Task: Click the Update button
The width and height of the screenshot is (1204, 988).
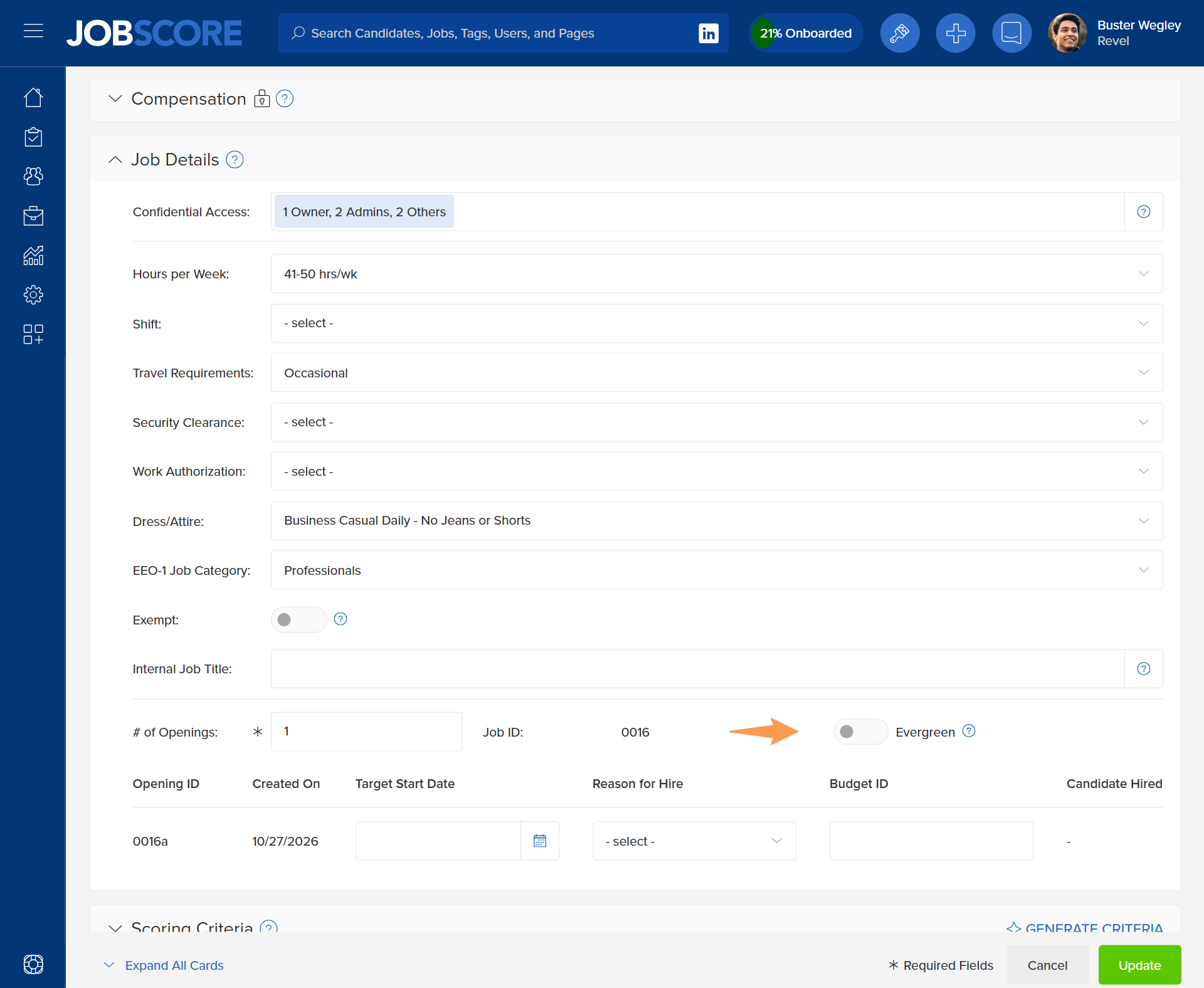Action: coord(1139,965)
